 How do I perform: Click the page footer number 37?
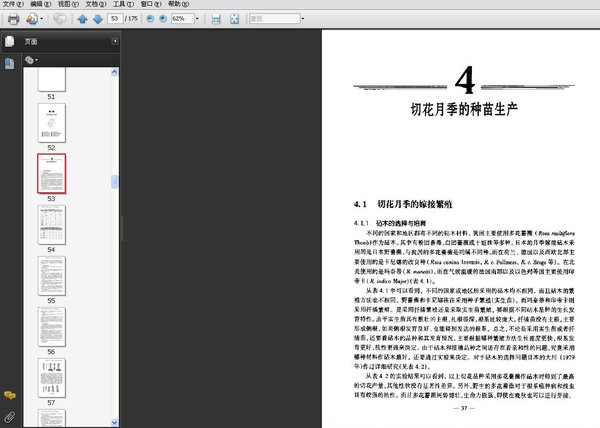(x=464, y=408)
